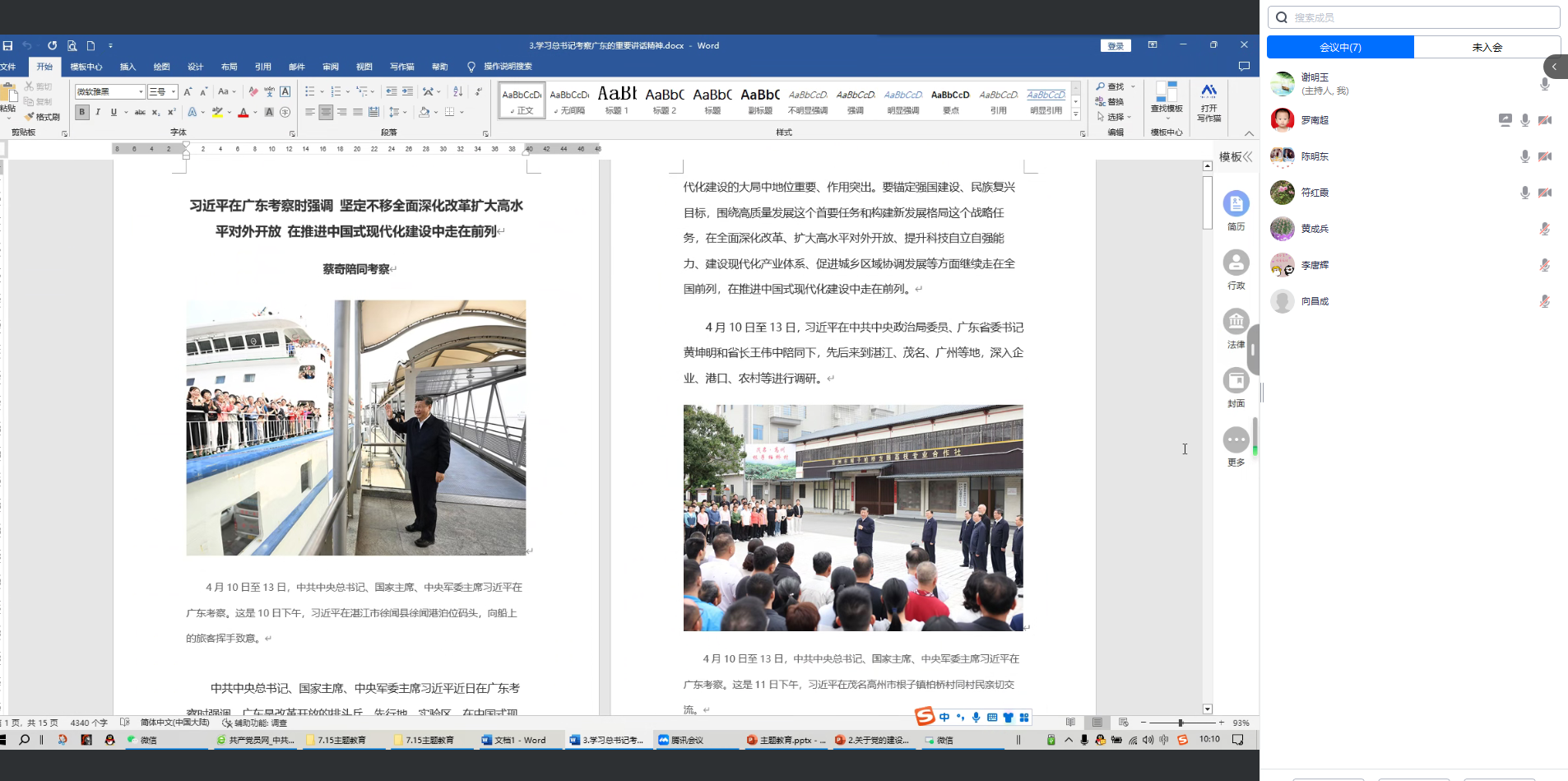Open the font name dropdown 微软雅黑
Viewport: 1568px width, 781px height.
coord(141,92)
